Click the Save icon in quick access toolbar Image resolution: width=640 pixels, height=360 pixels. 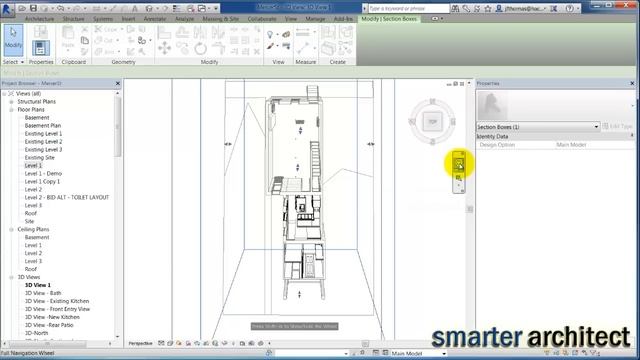tap(33, 8)
